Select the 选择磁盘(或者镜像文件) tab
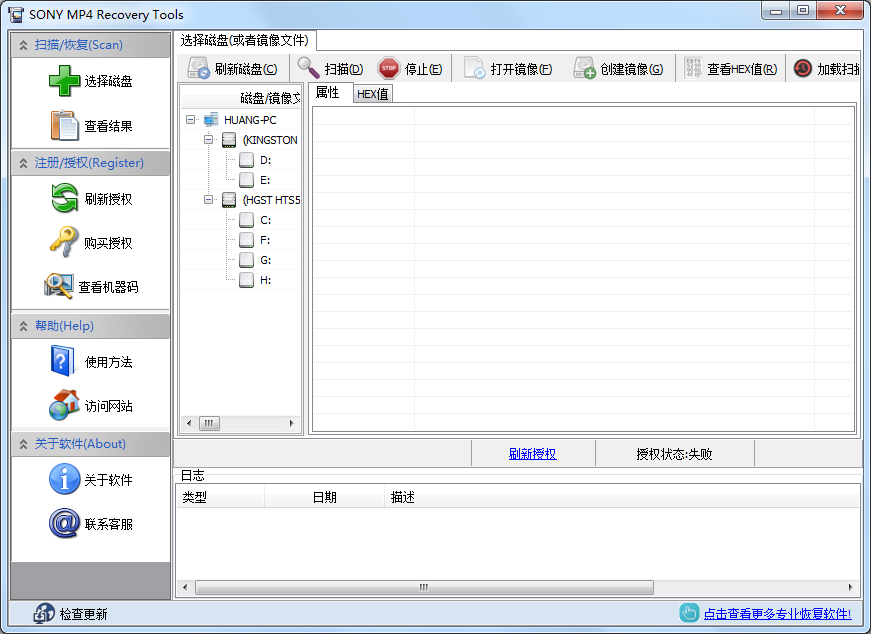Viewport: 871px width, 634px height. [x=244, y=40]
